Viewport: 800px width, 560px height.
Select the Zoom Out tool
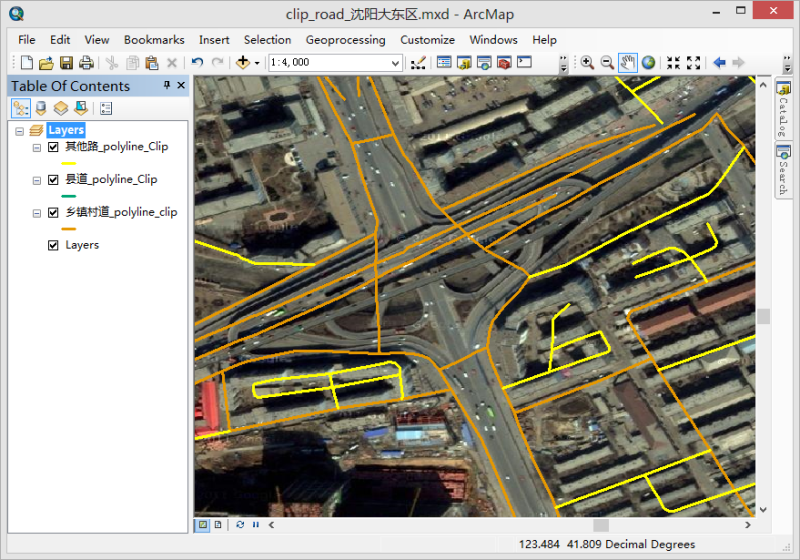607,62
